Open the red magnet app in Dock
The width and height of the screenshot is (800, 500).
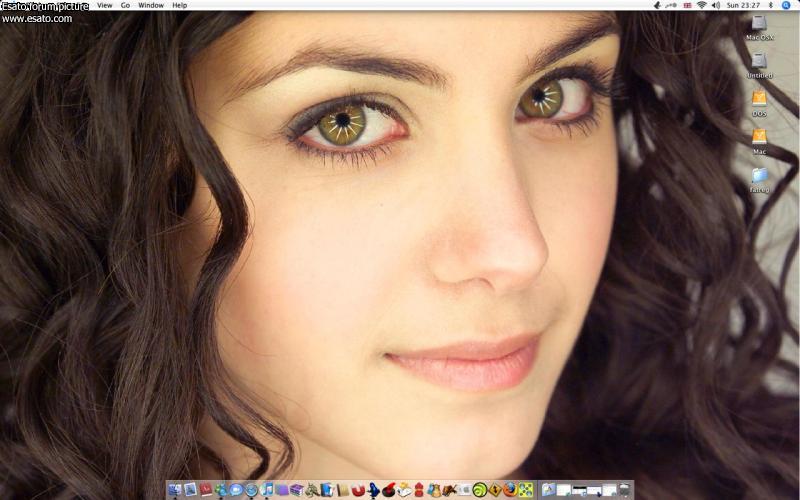click(x=358, y=490)
